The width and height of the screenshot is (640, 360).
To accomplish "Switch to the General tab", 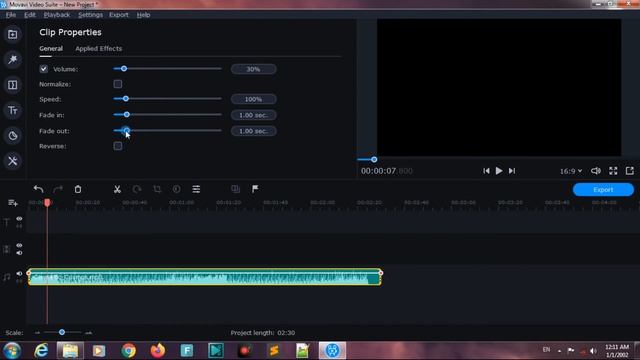I will click(51, 49).
